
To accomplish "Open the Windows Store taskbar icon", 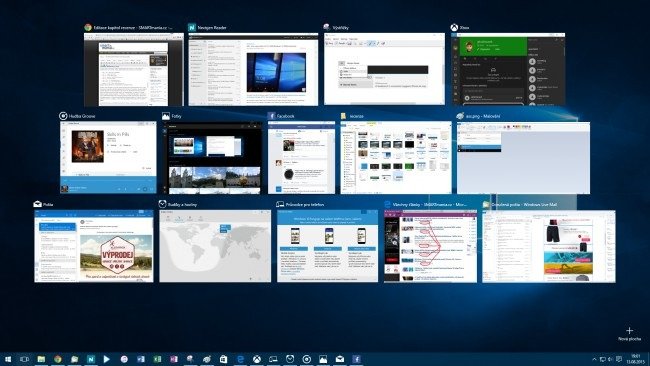I will point(223,359).
